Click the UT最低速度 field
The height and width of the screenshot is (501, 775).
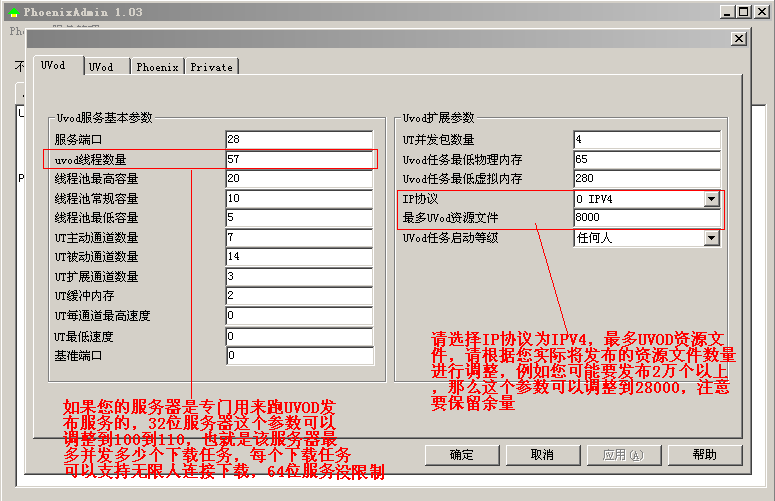(299, 336)
